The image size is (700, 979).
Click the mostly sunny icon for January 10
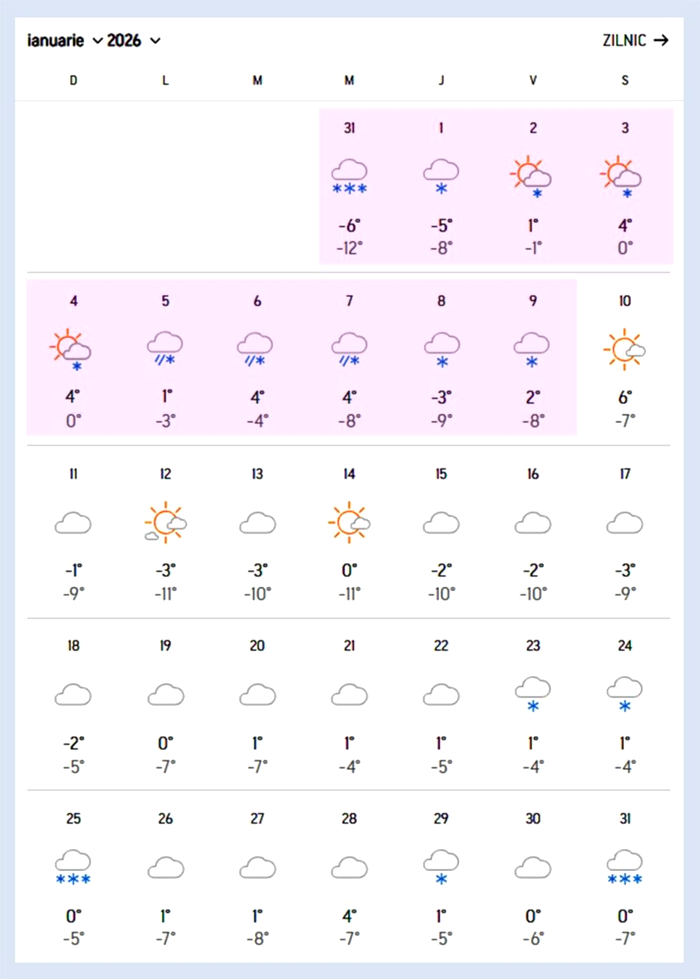point(625,349)
